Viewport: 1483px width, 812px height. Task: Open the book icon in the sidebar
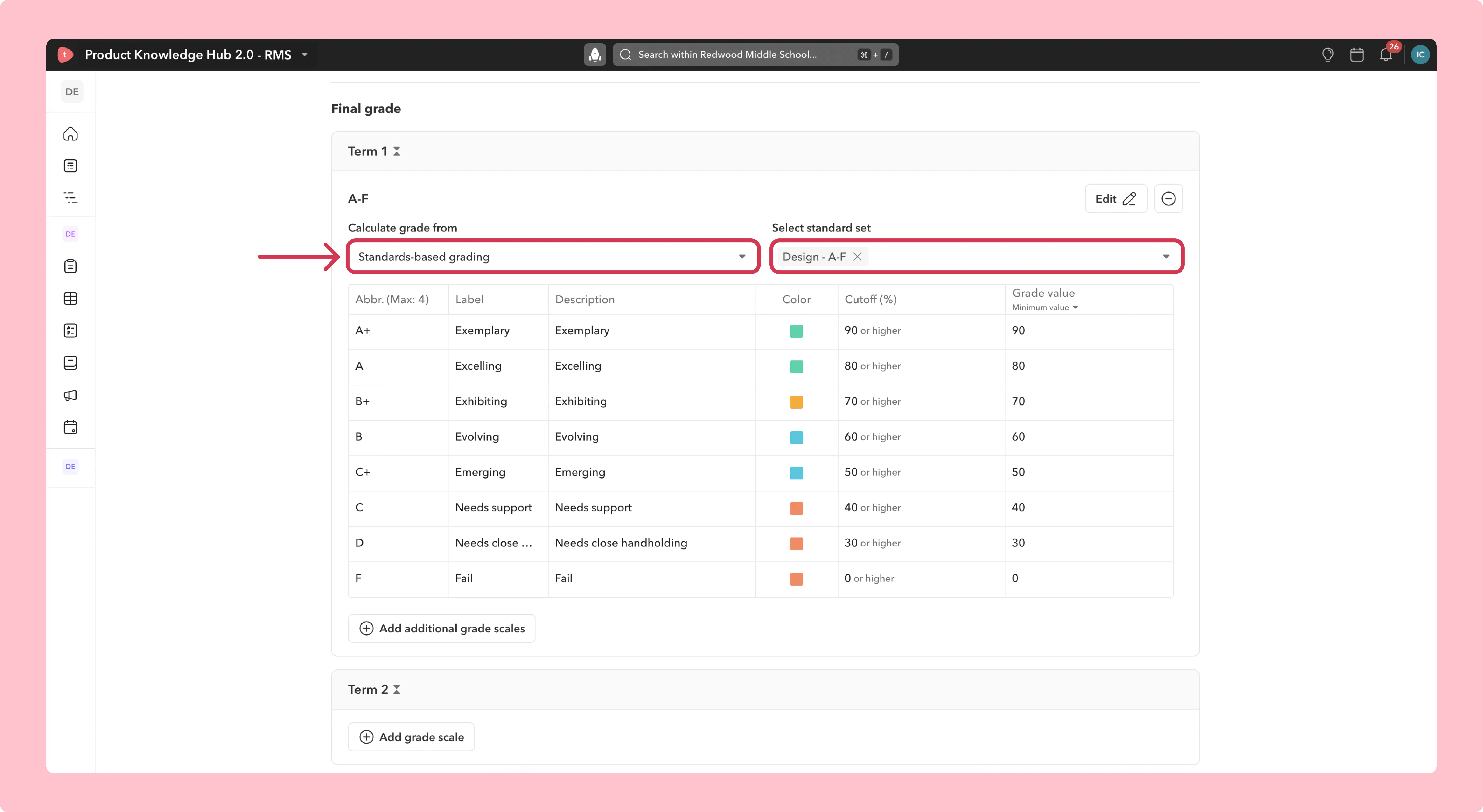point(70,363)
